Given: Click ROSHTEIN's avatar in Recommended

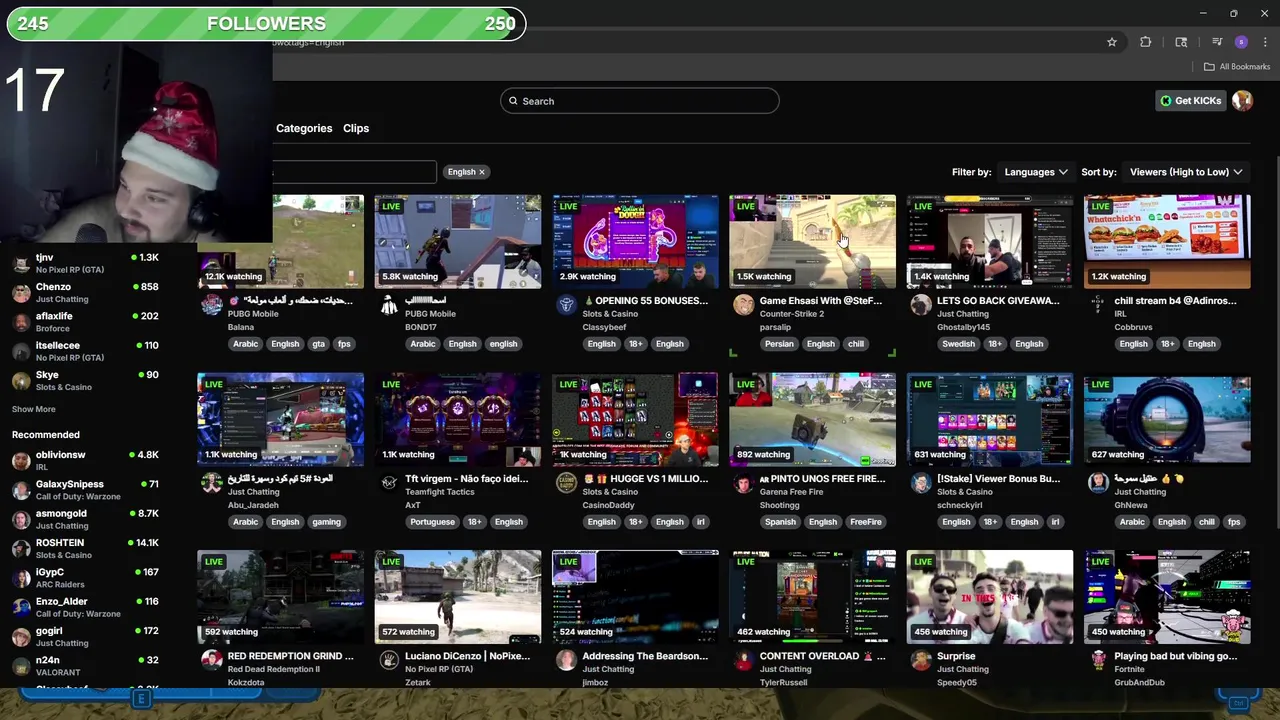Looking at the screenshot, I should [x=21, y=549].
